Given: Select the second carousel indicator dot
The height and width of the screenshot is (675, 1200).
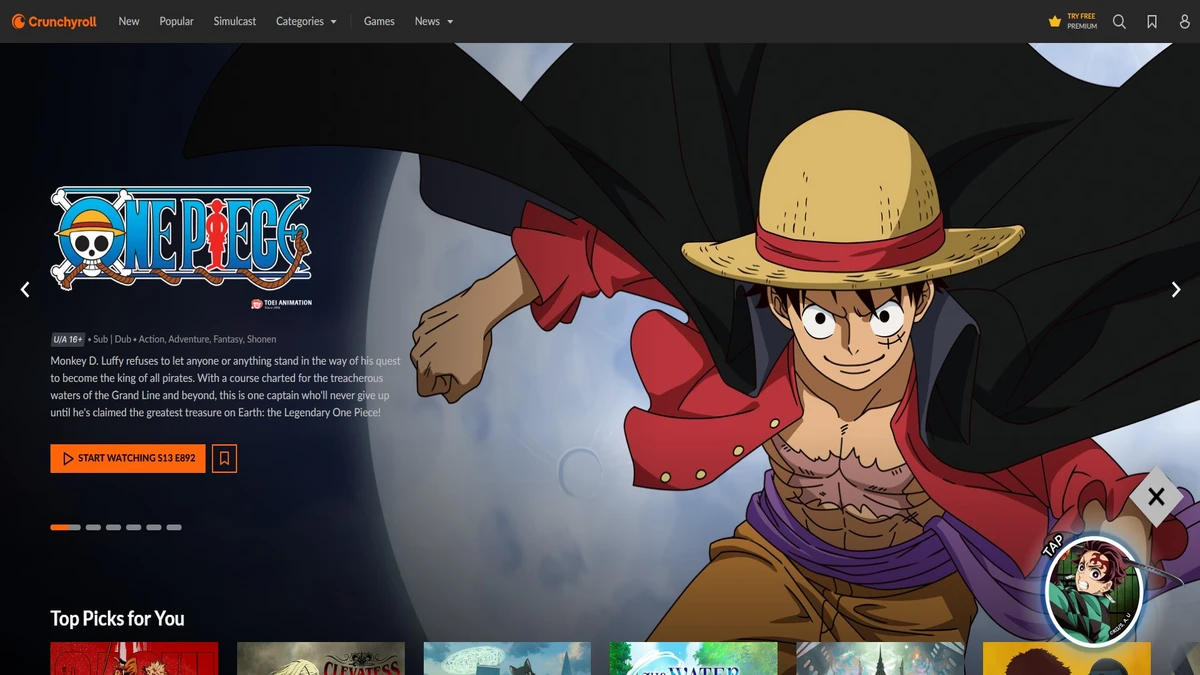Looking at the screenshot, I should [91, 527].
